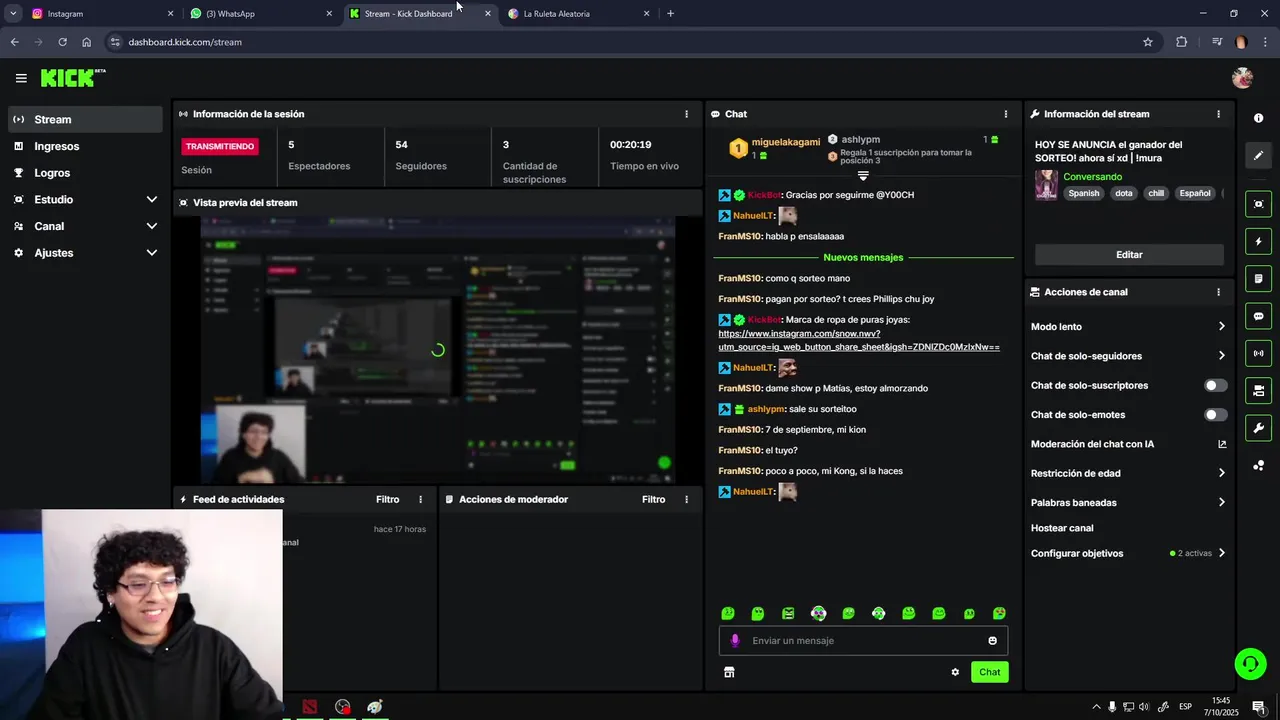Open Restricción de edad settings arrow
This screenshot has height=720, width=1280.
coord(1221,473)
